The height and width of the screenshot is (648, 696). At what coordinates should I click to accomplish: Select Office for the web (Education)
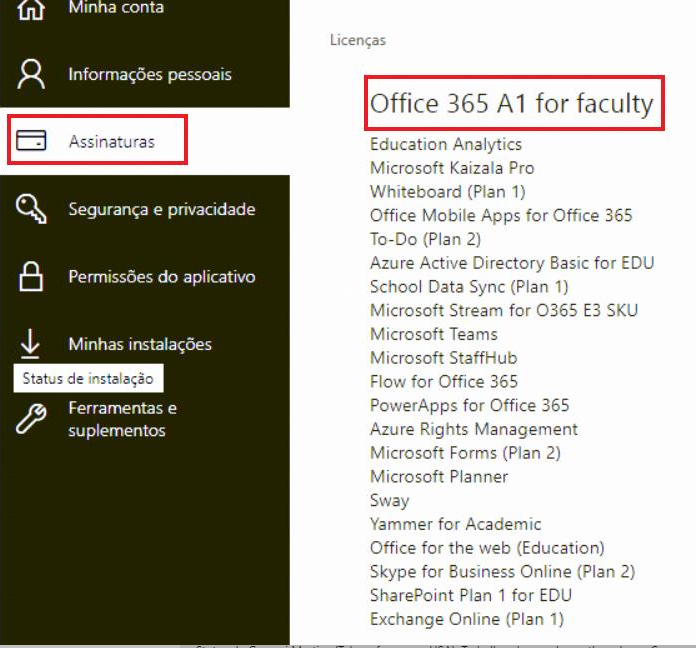coord(487,548)
